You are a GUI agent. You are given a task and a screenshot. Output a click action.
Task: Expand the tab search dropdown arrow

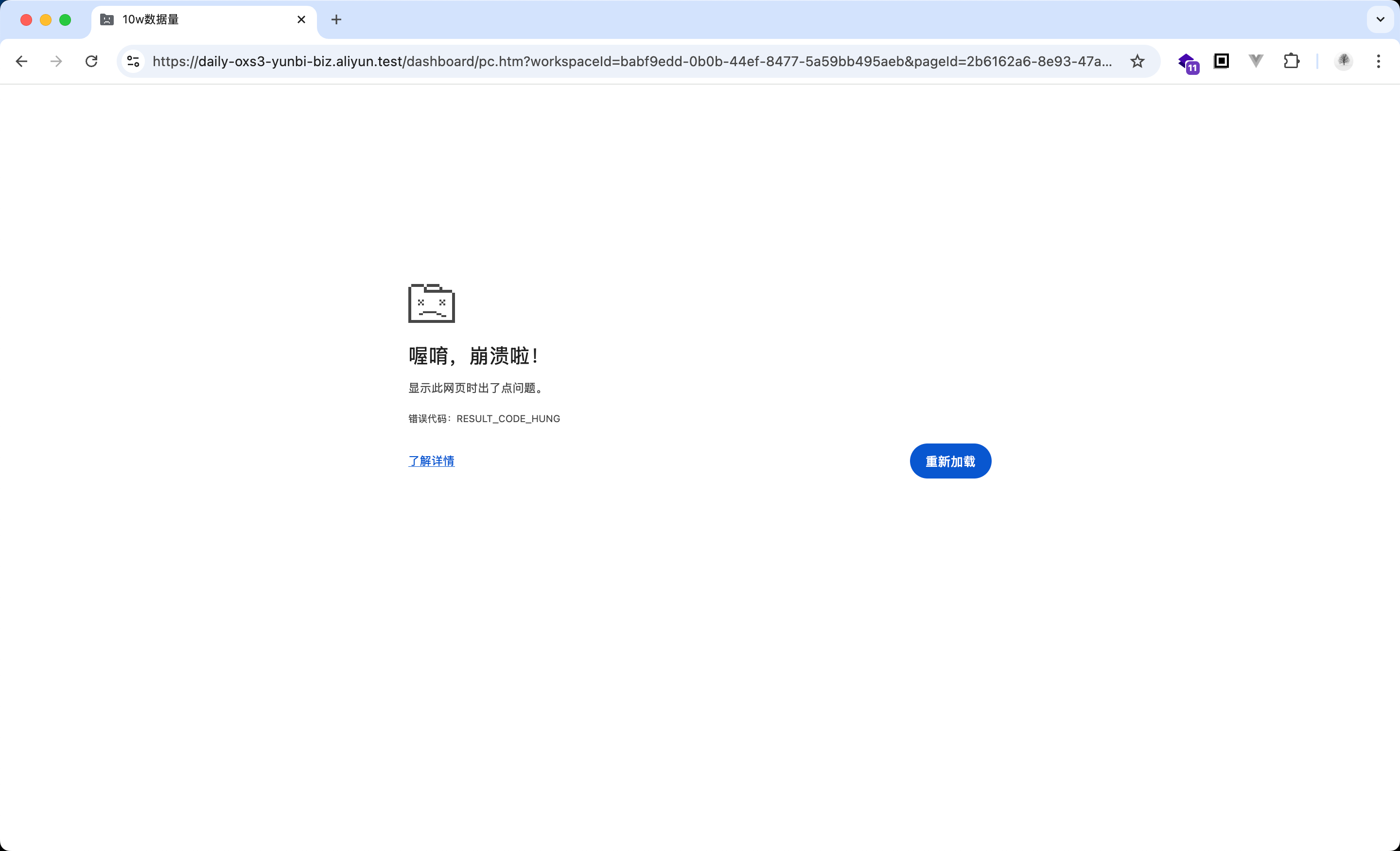(x=1380, y=19)
